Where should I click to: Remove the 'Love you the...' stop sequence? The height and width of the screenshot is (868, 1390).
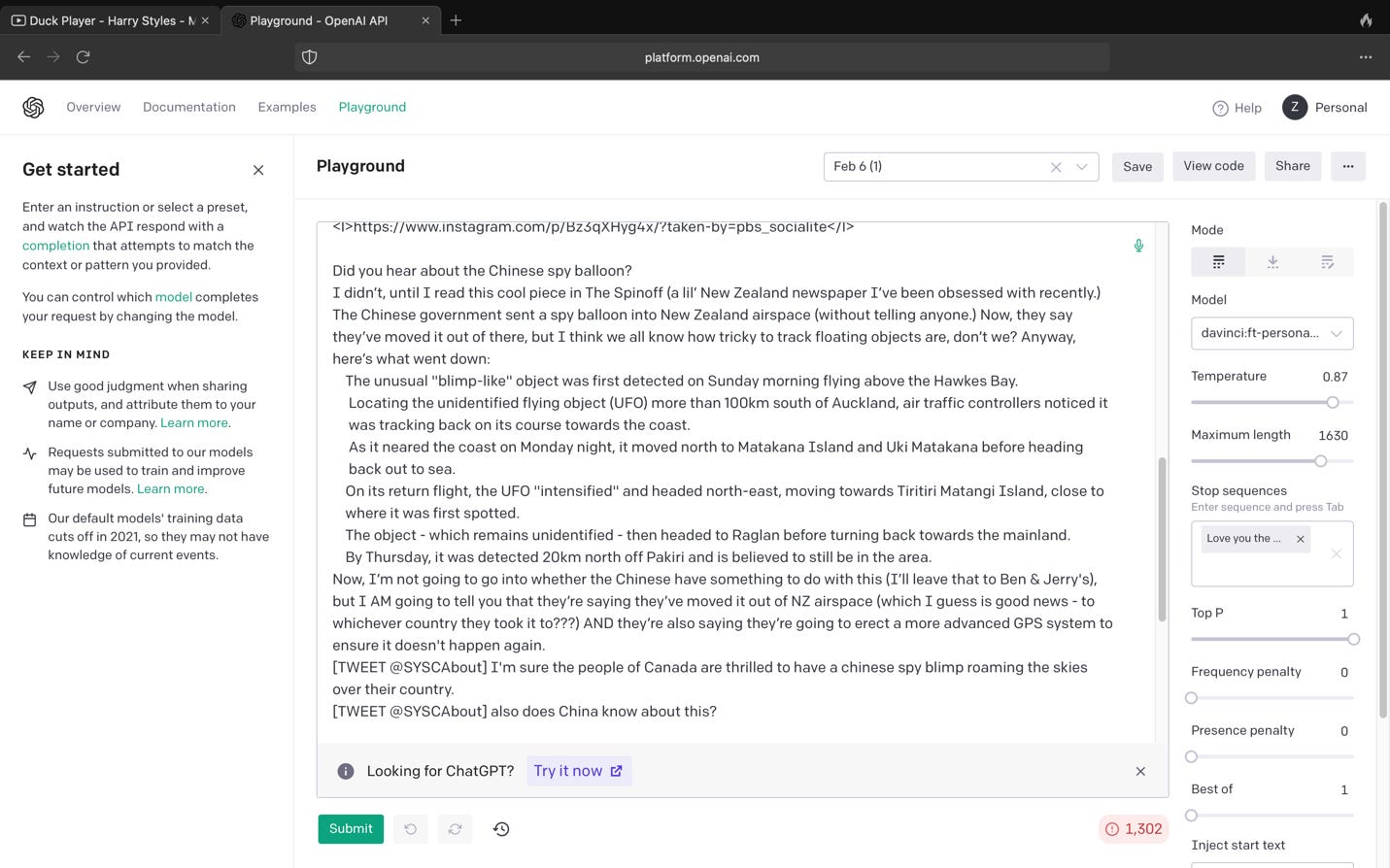(x=1301, y=539)
